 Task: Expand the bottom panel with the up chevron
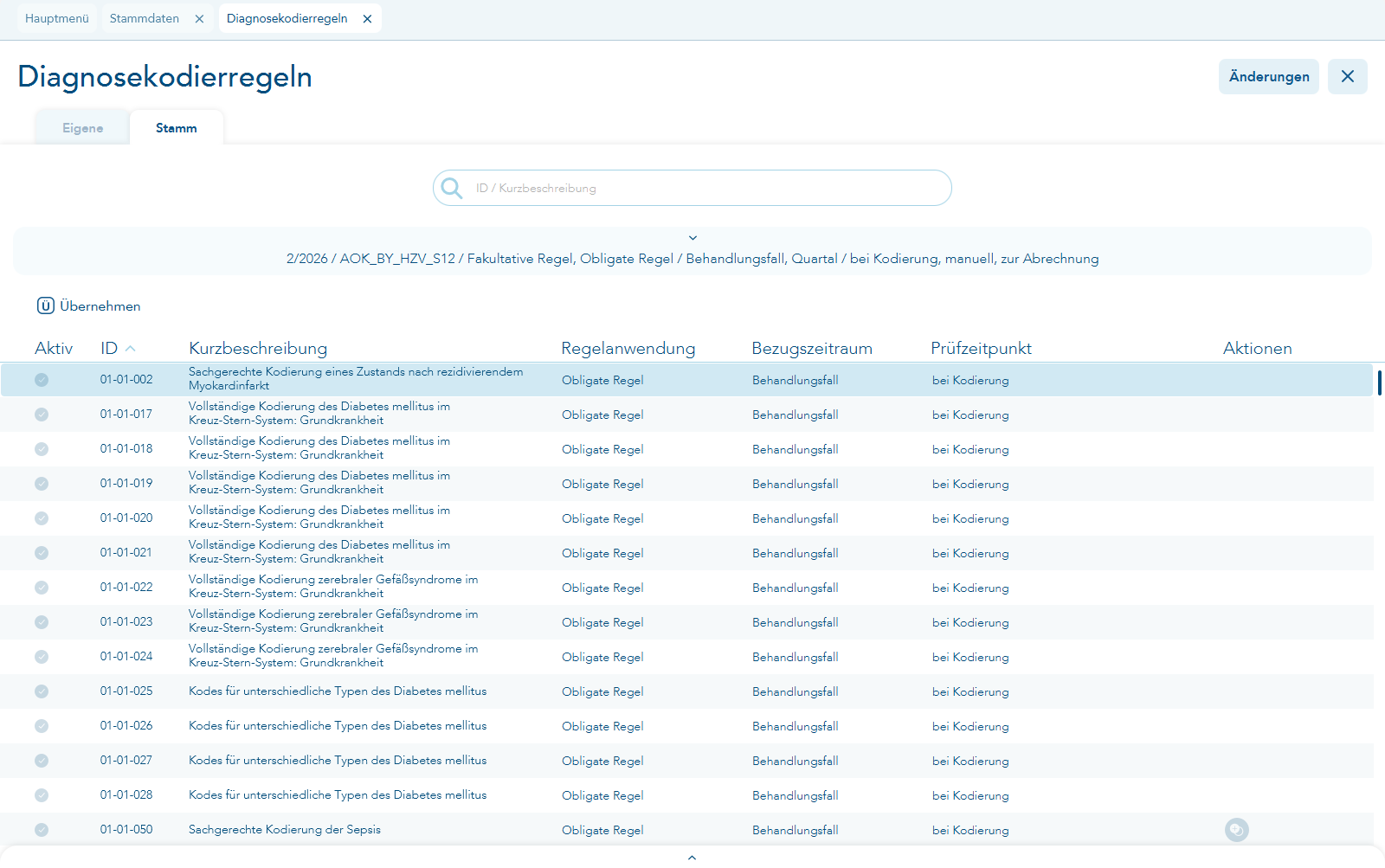(x=692, y=857)
